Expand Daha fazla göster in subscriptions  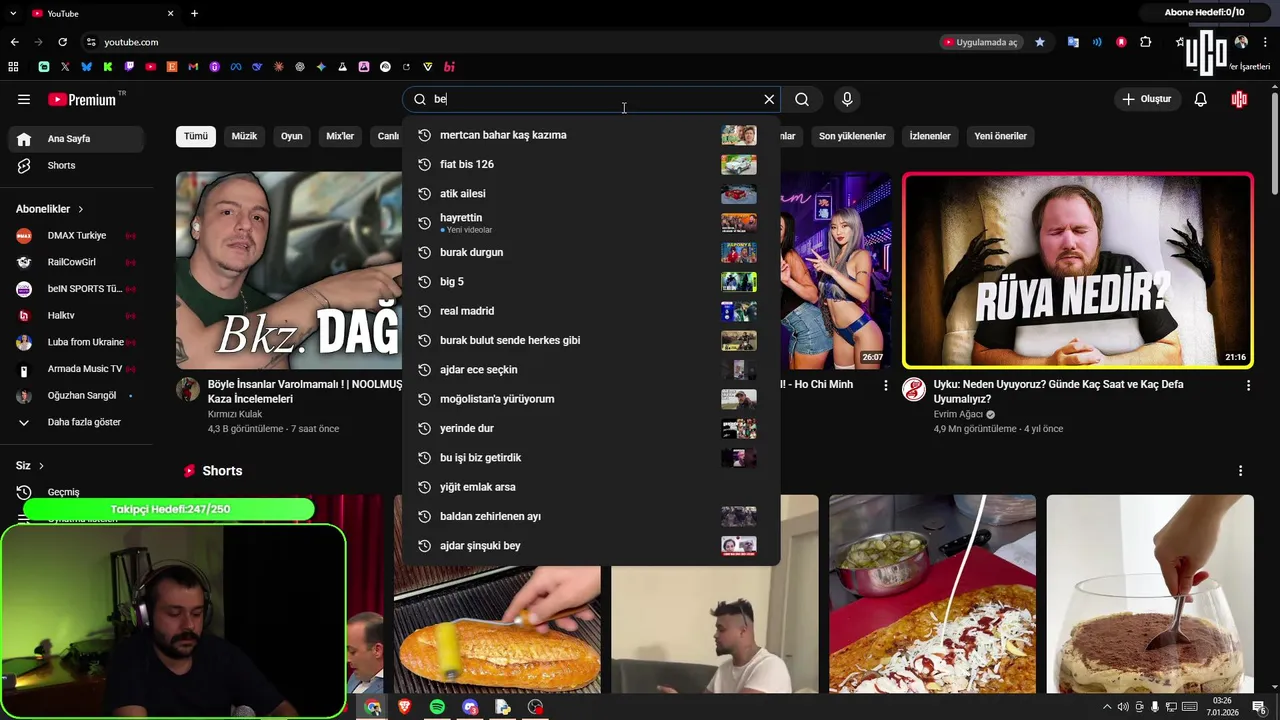(76, 422)
